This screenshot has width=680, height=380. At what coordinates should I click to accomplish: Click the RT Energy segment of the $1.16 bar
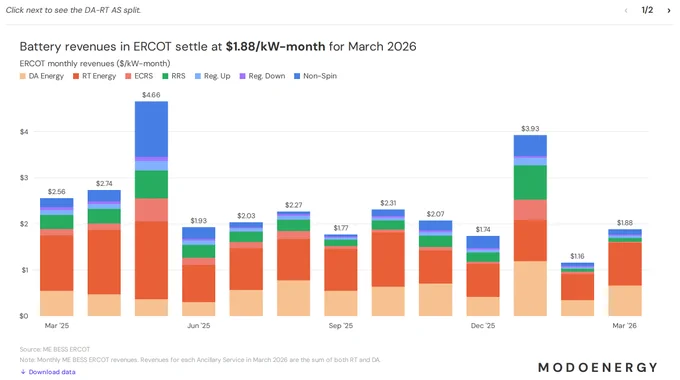pos(577,287)
